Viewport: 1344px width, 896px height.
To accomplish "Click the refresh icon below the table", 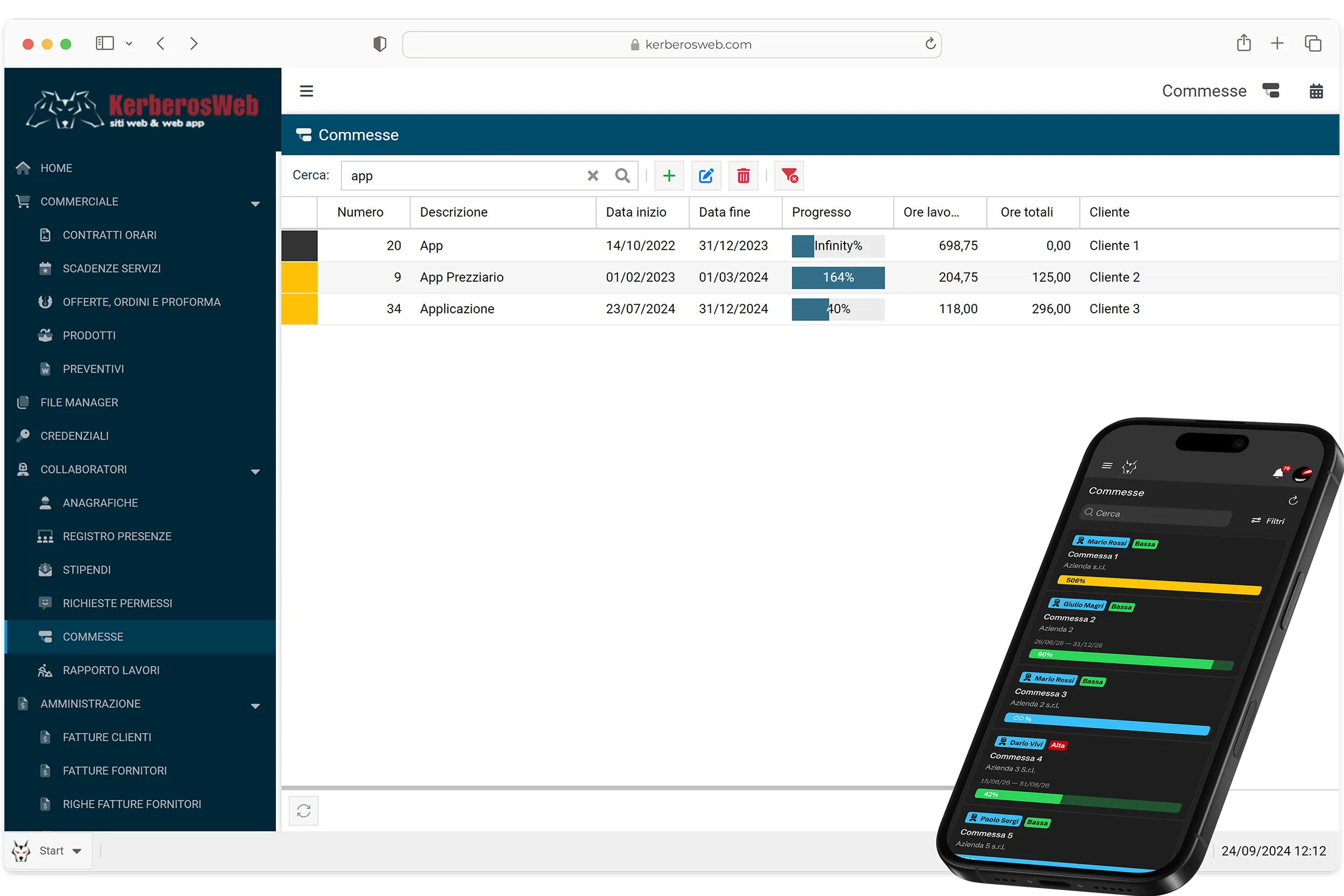I will pos(304,811).
